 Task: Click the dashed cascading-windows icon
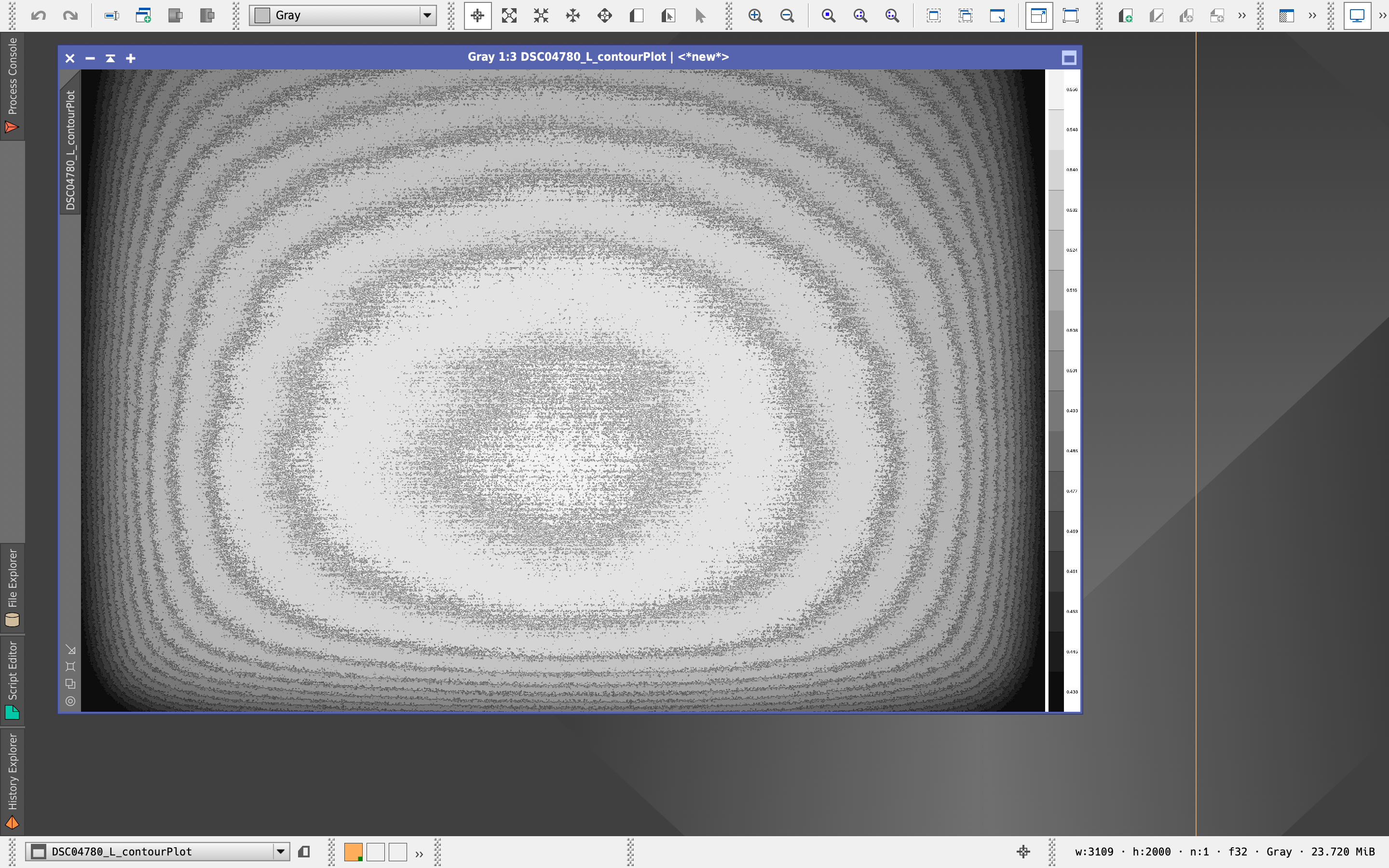pos(966,15)
